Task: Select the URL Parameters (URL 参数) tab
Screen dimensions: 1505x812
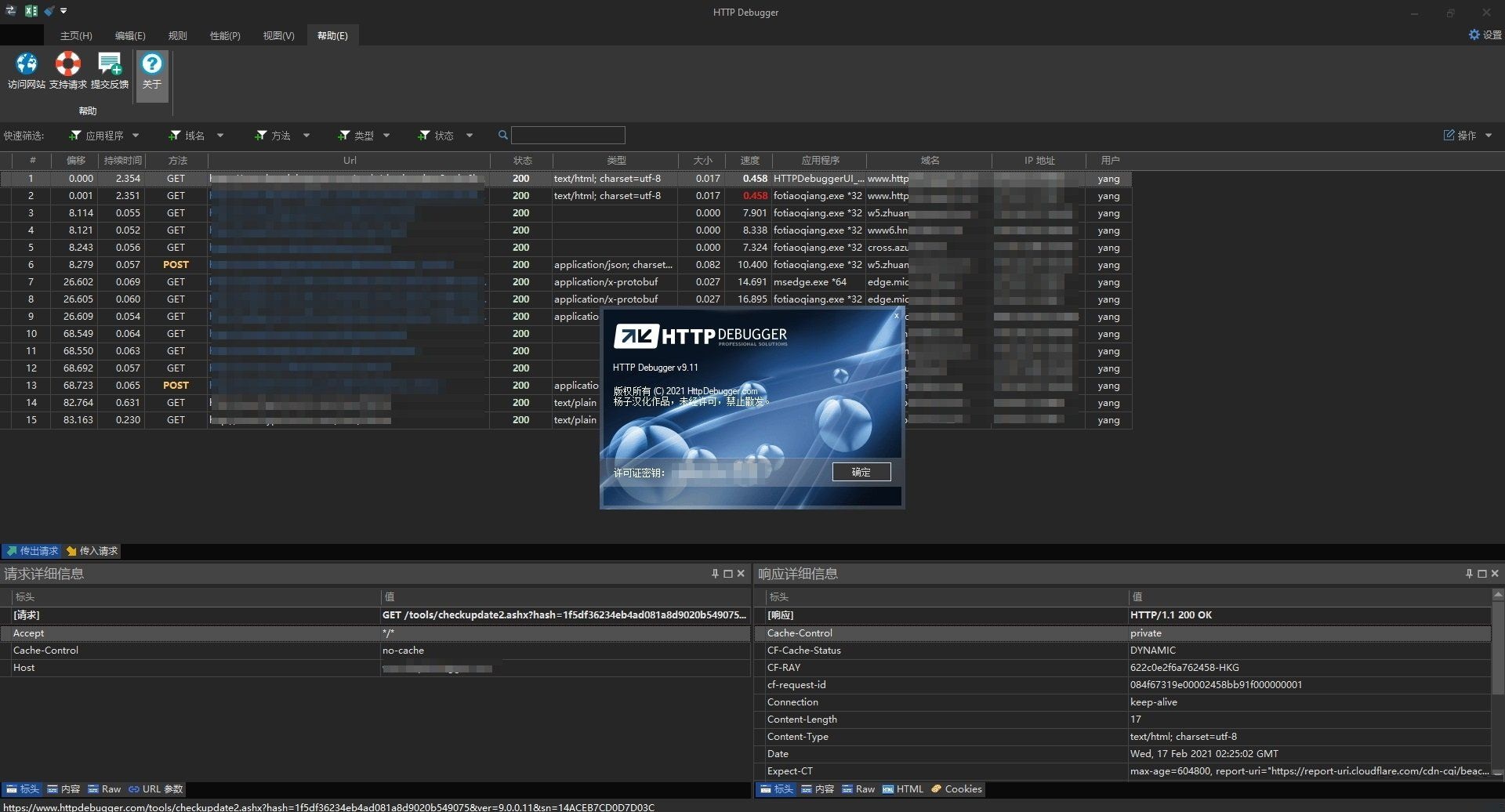Action: point(156,789)
